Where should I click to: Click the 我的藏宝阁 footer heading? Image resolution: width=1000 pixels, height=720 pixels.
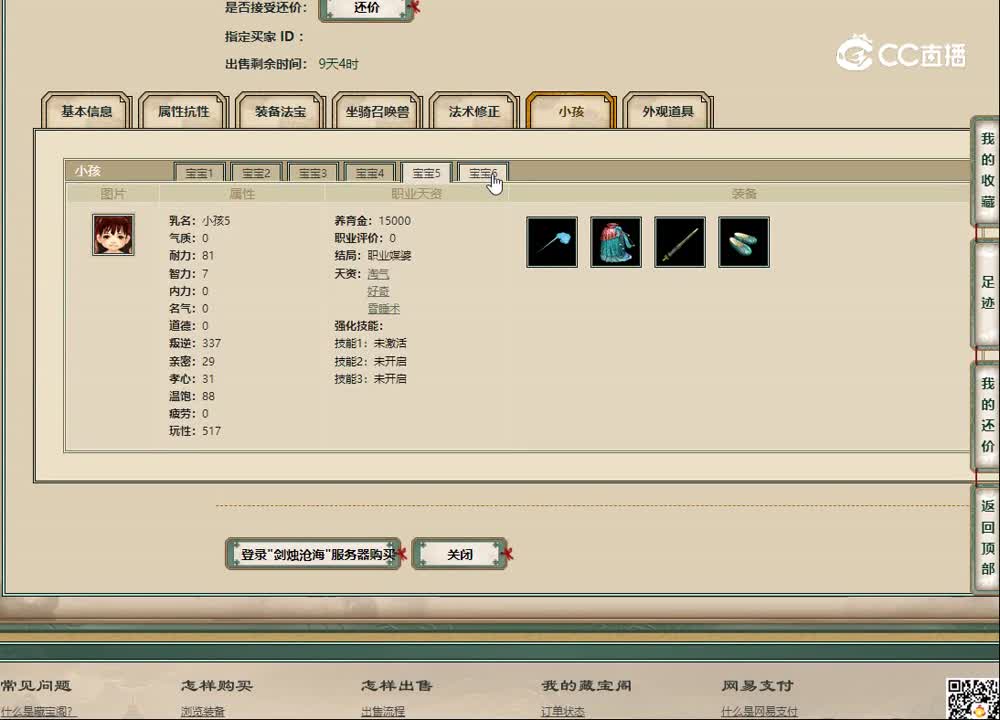coord(586,686)
